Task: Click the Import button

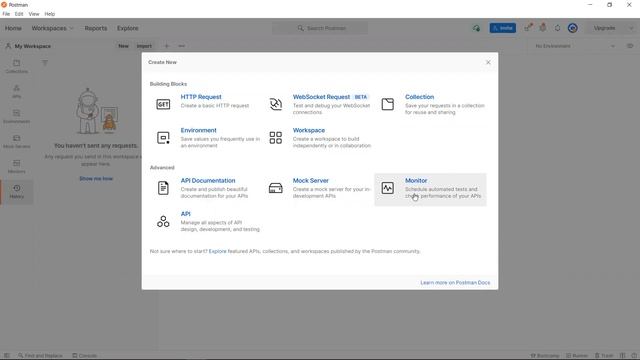Action: click(144, 46)
